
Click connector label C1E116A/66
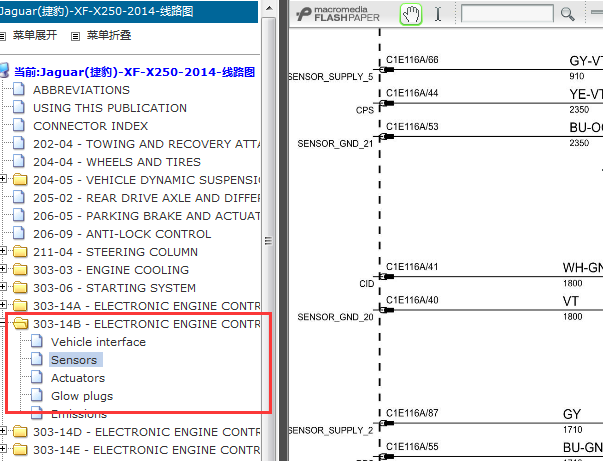tap(412, 60)
